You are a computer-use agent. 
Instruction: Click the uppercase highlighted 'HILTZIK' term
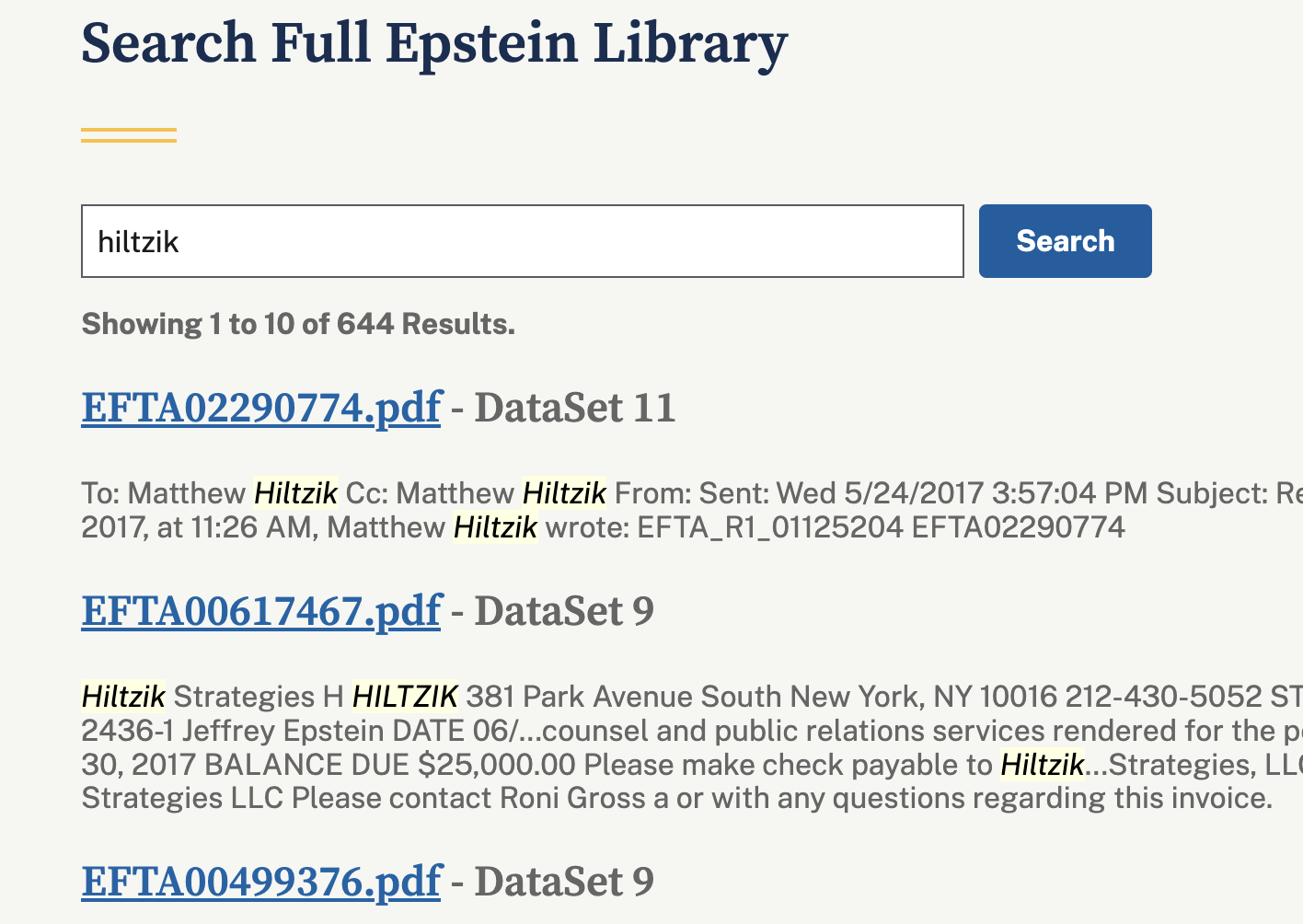tap(405, 697)
